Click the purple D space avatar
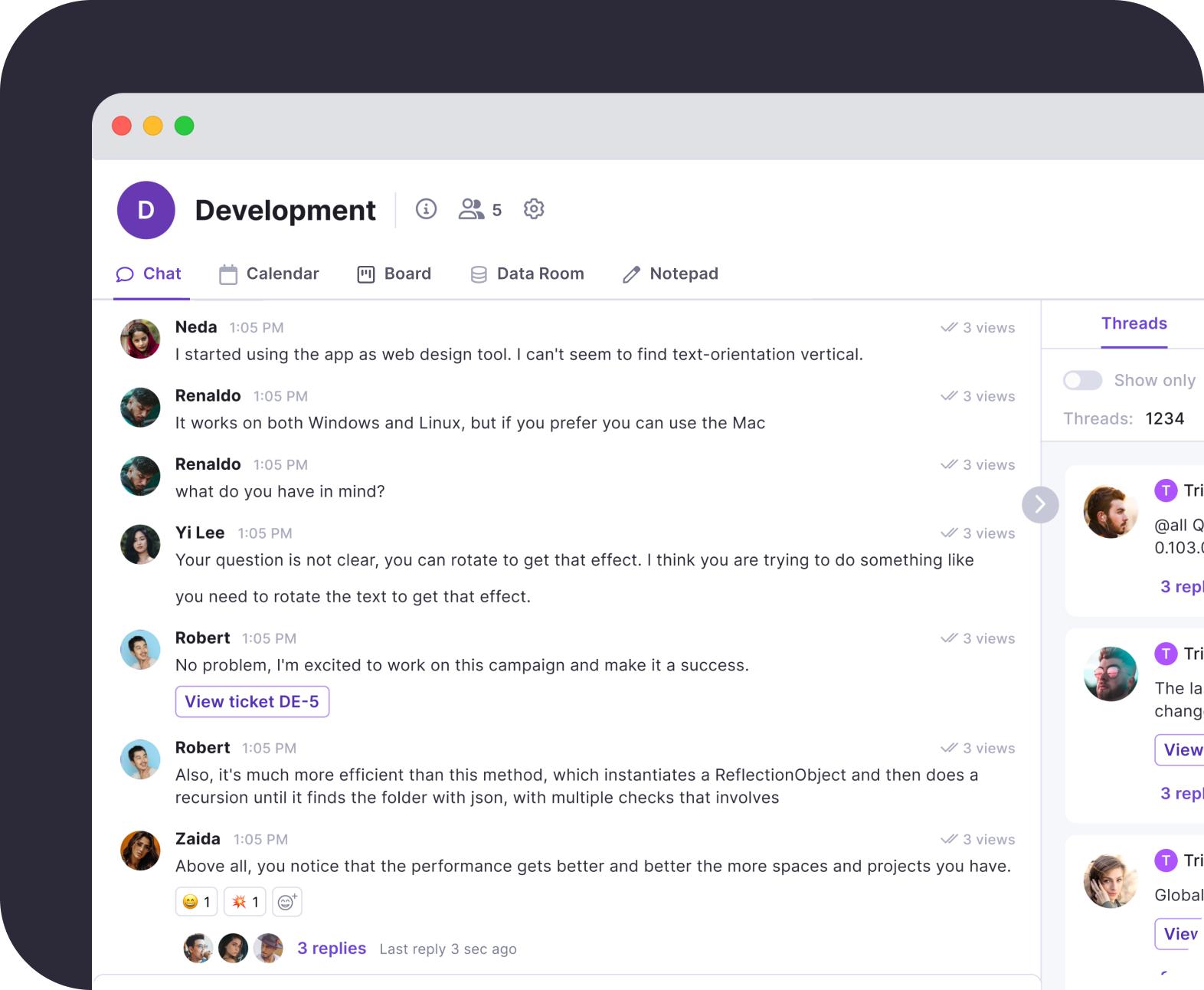Screen dimensions: 1204x990 [146, 210]
